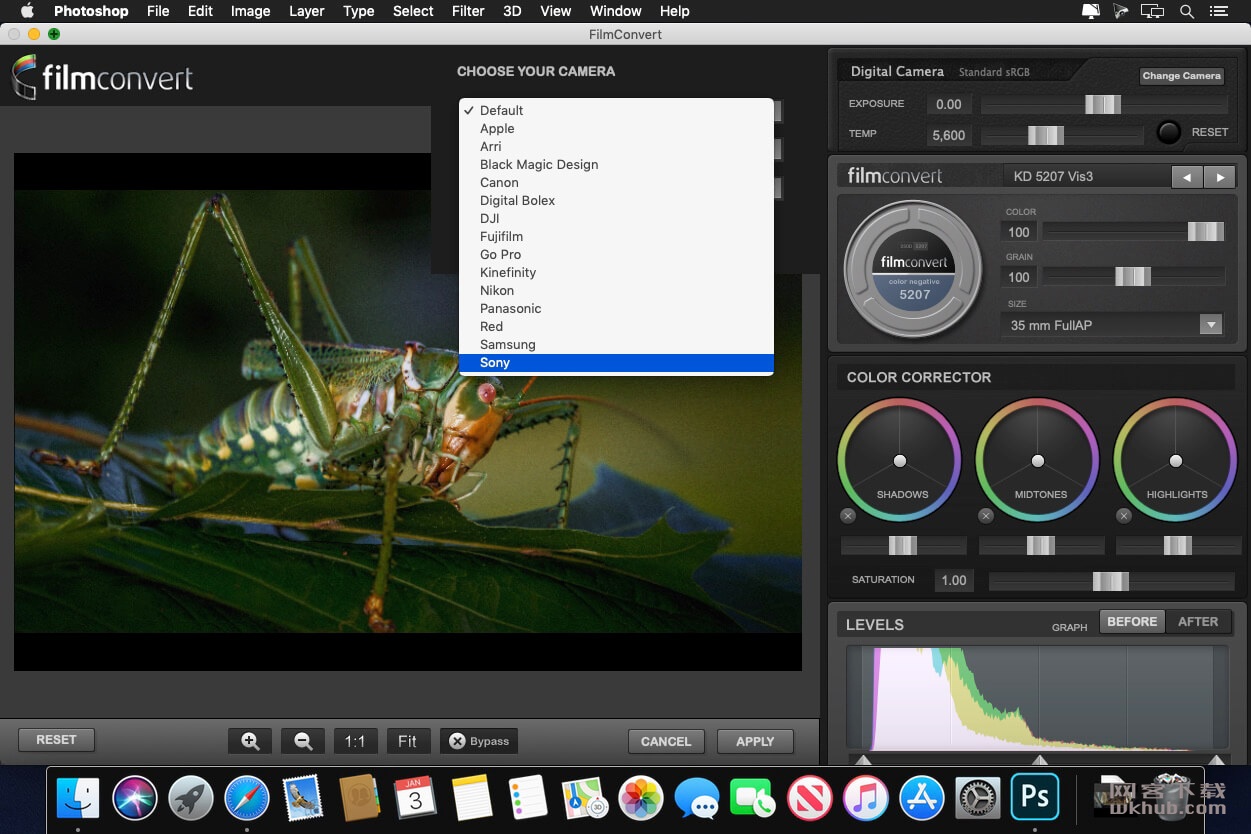Click the TEMP slider handle
Image resolution: width=1251 pixels, height=834 pixels.
[1046, 135]
